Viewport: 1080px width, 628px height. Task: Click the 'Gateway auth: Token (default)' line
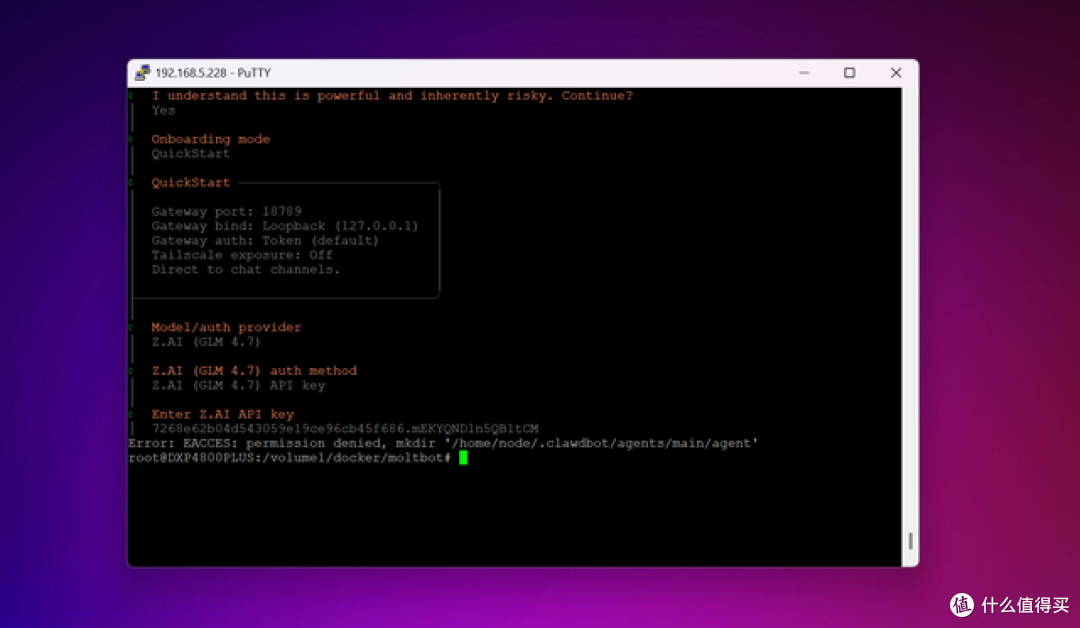click(265, 240)
